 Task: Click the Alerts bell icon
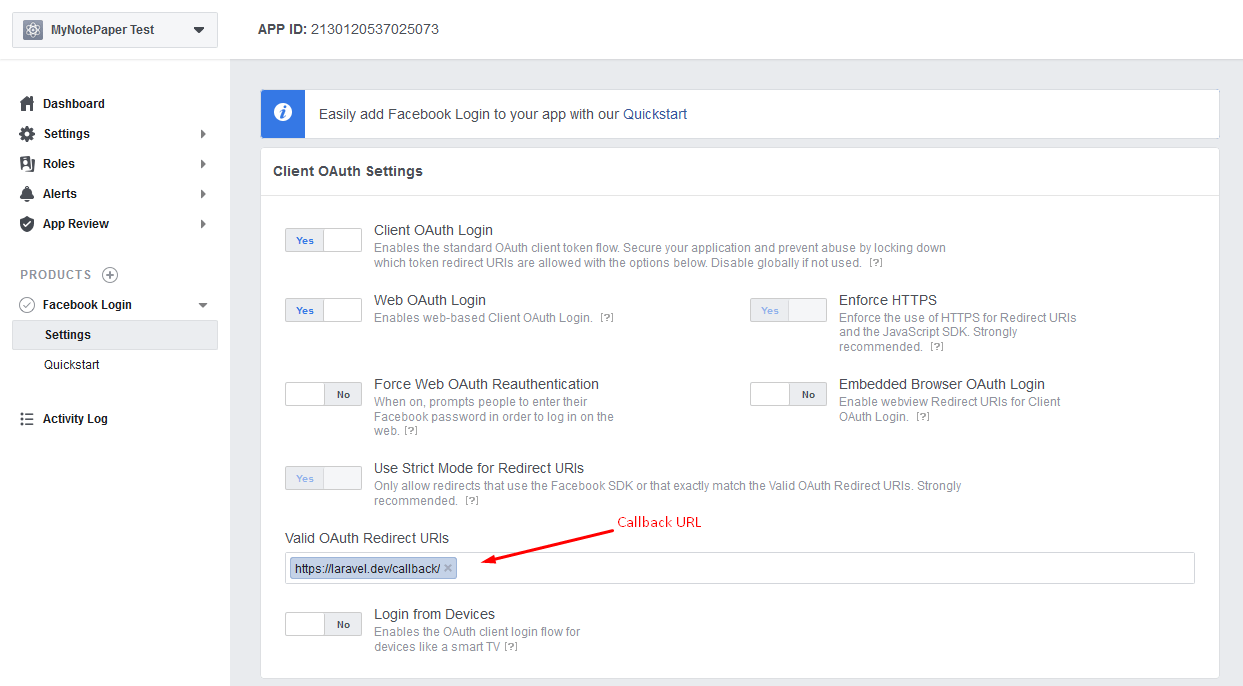[x=27, y=194]
